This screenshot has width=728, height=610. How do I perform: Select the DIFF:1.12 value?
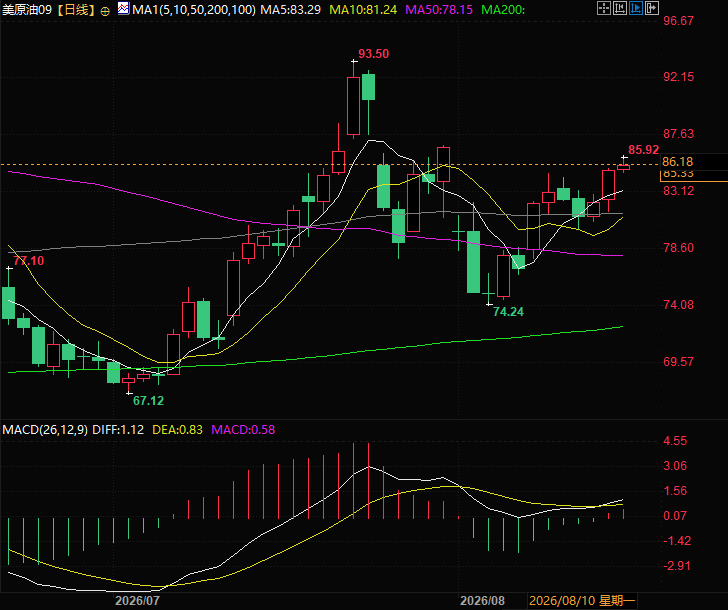coord(118,429)
